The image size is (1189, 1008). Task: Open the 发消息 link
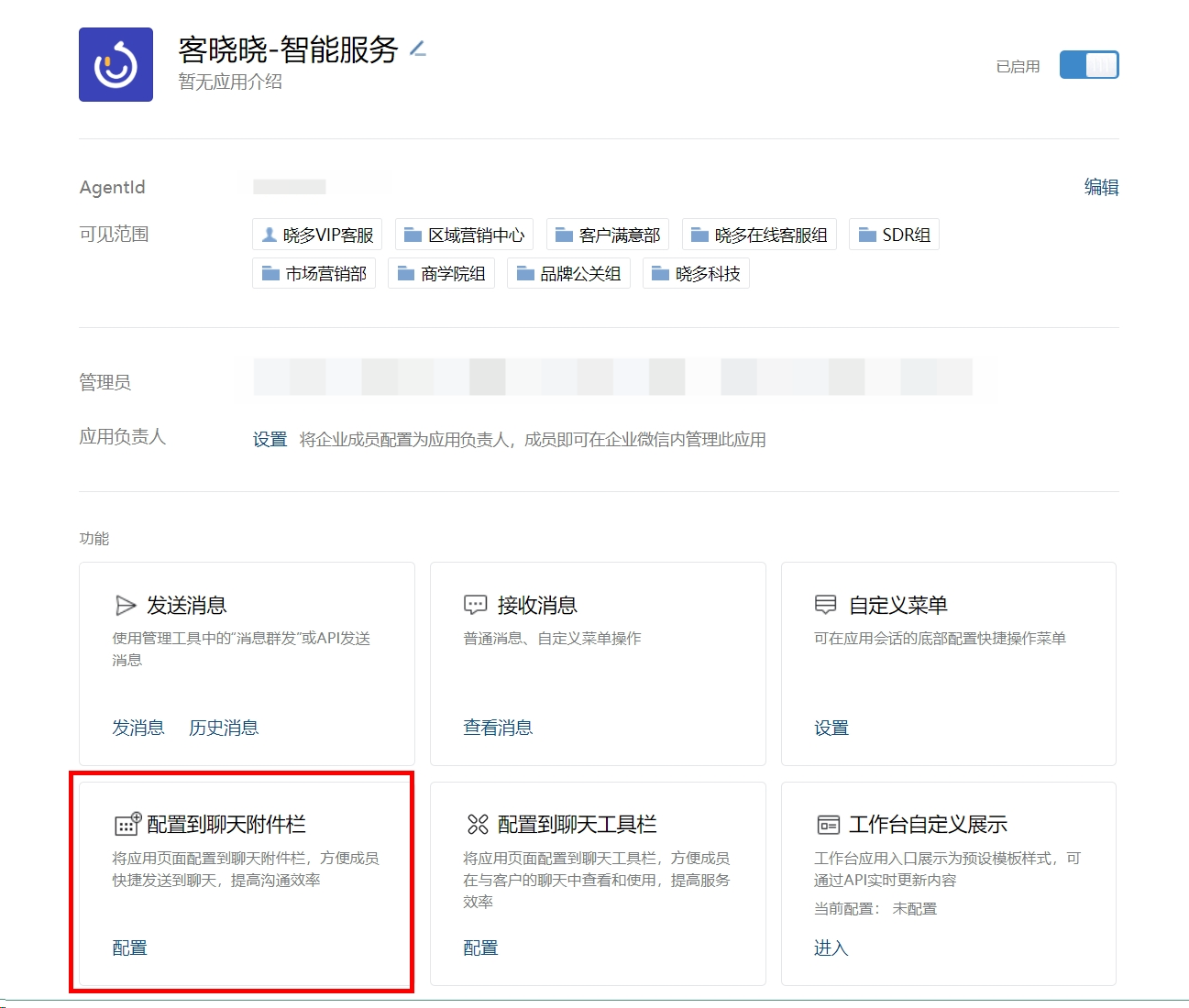click(138, 728)
